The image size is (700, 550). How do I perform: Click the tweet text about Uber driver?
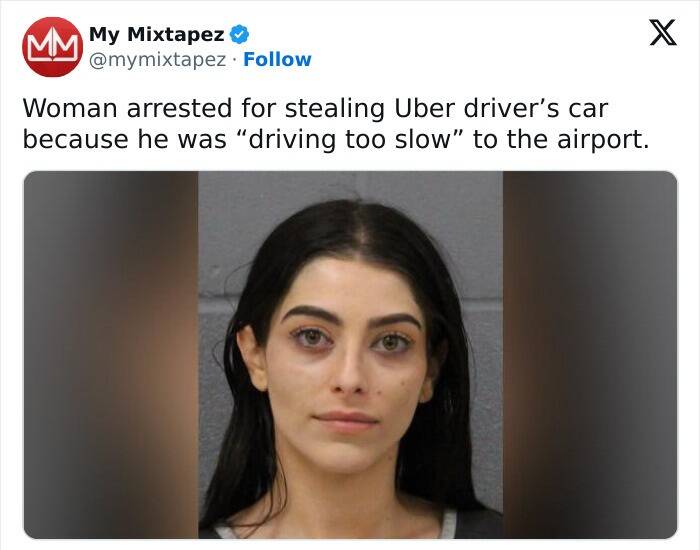click(336, 124)
